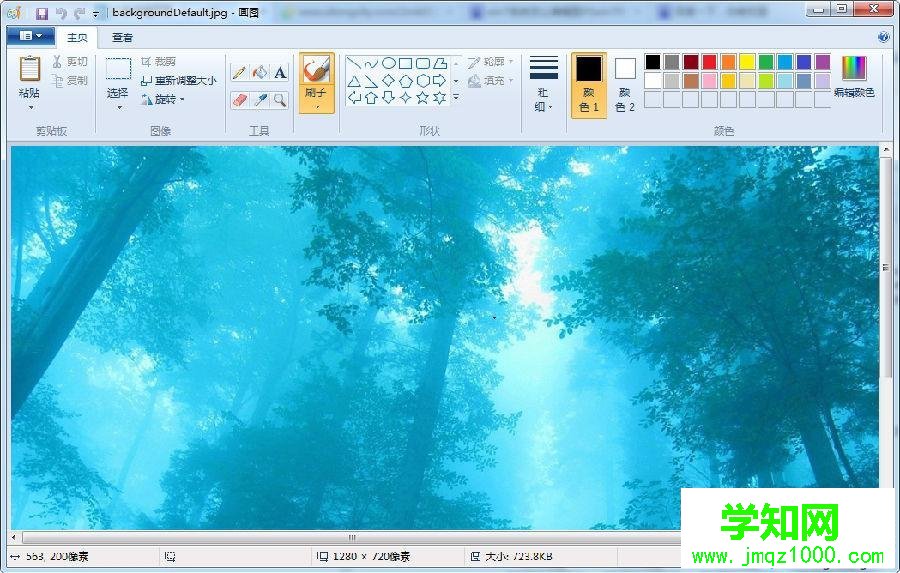Choose the Up arrow shape

pyautogui.click(x=371, y=98)
